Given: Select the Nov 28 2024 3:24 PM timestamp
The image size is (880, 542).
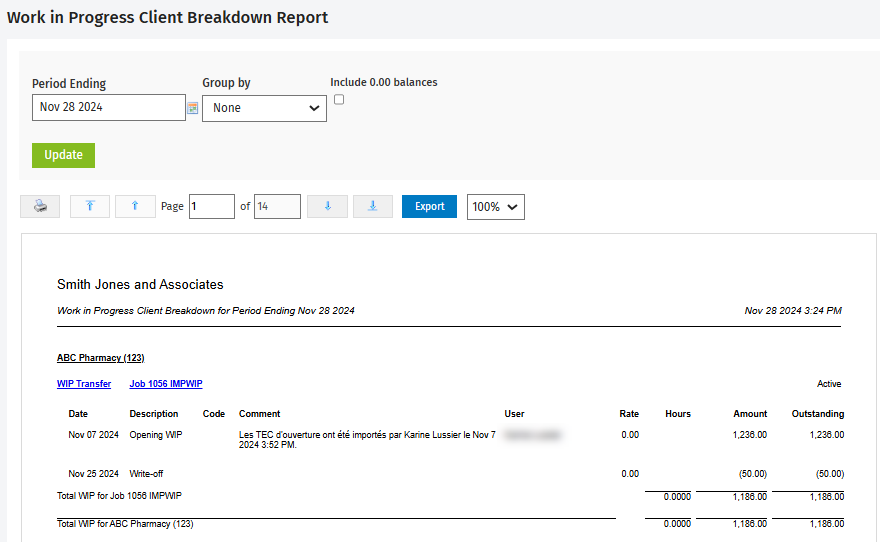Looking at the screenshot, I should pos(793,311).
